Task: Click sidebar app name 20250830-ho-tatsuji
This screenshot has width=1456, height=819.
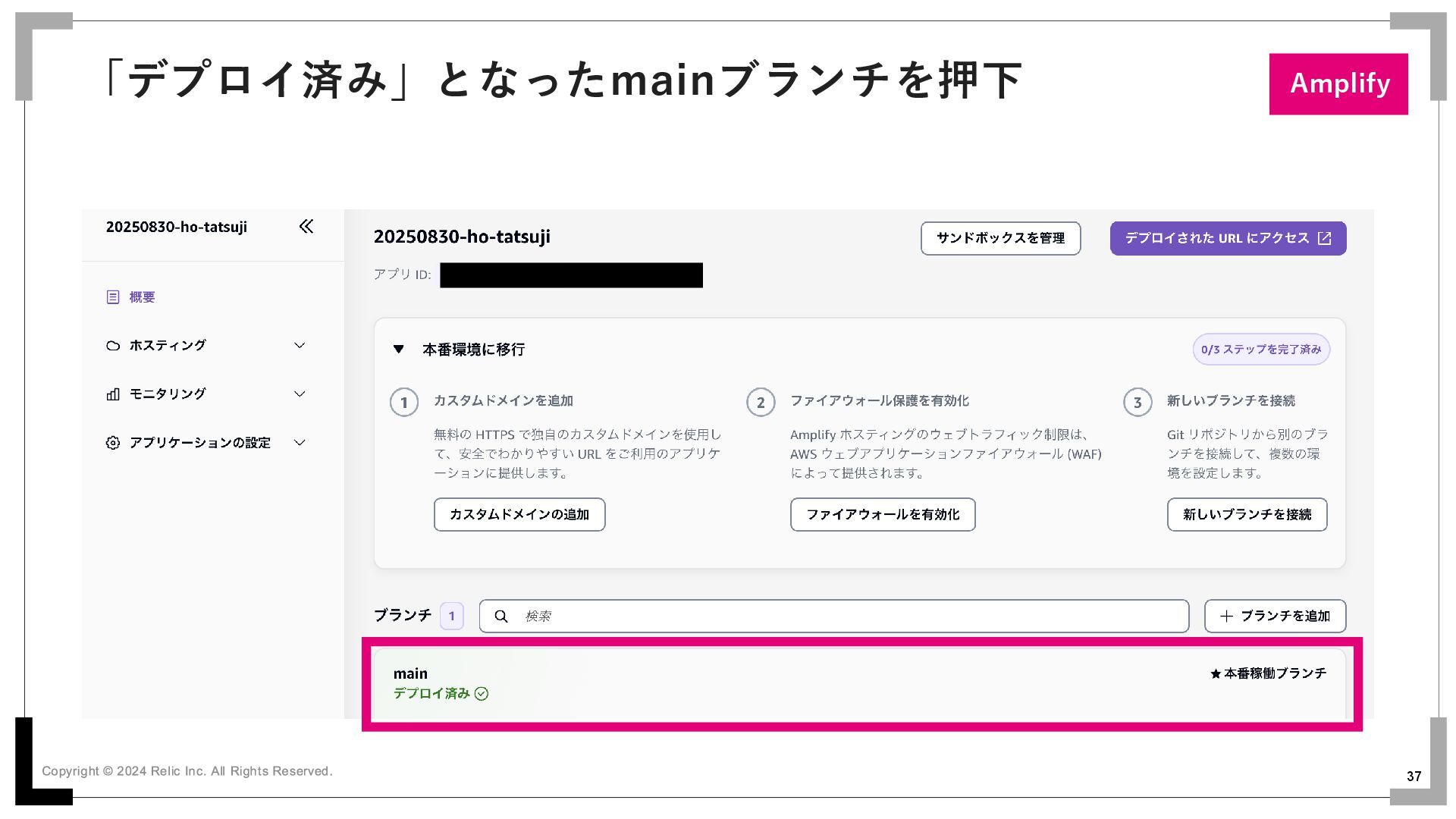Action: click(177, 227)
